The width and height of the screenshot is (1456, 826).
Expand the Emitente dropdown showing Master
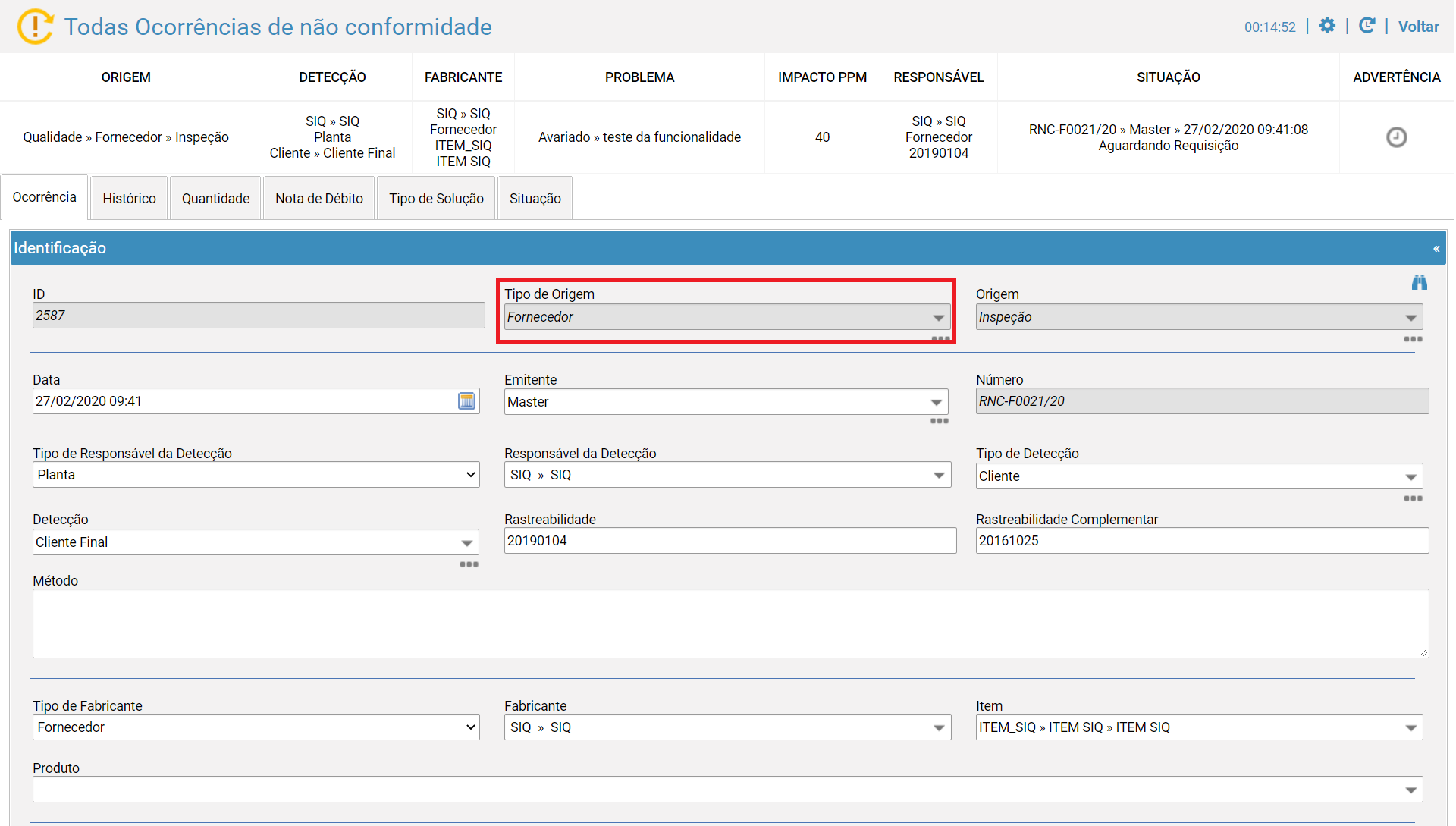pos(726,402)
